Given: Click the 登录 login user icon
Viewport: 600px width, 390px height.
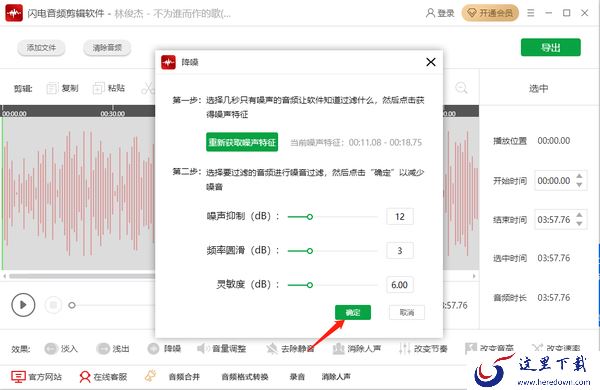Looking at the screenshot, I should 430,13.
